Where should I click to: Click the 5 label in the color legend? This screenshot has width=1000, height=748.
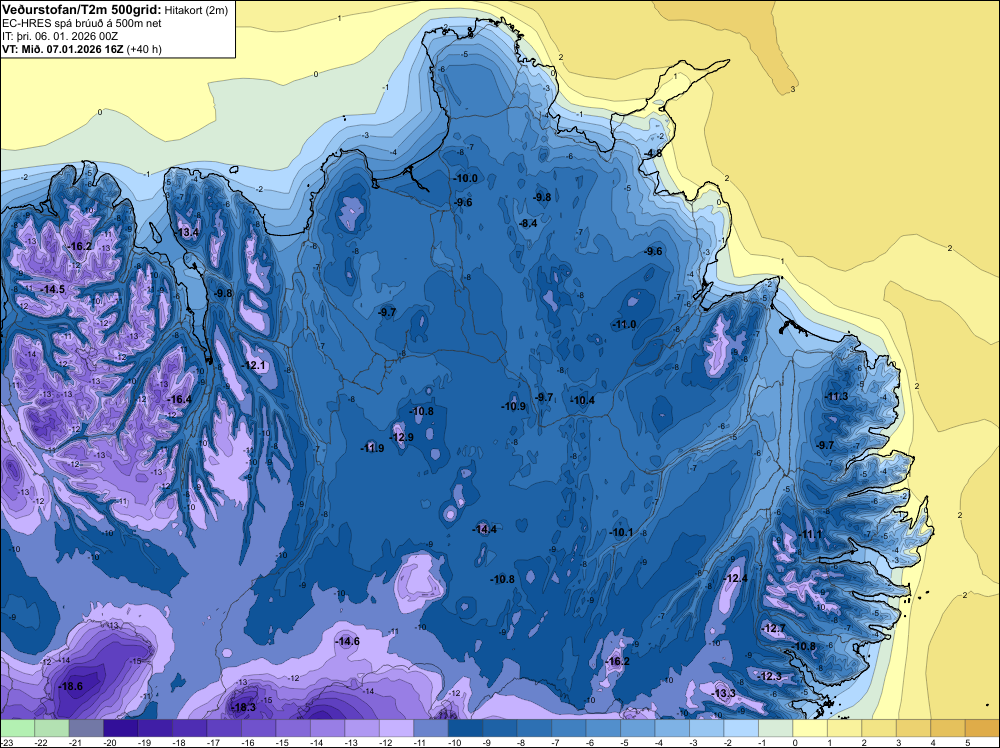[967, 742]
